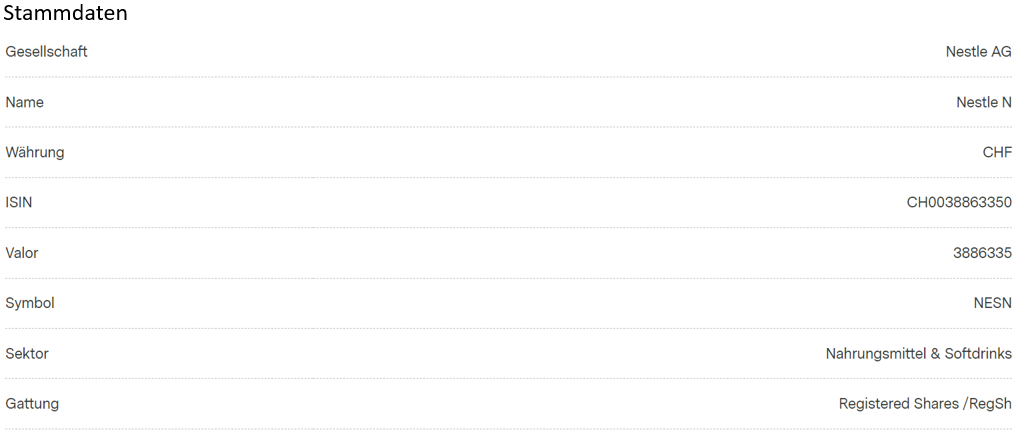Click the ISIN number CH0038863350
Screen dimensions: 1023x439
coord(959,202)
